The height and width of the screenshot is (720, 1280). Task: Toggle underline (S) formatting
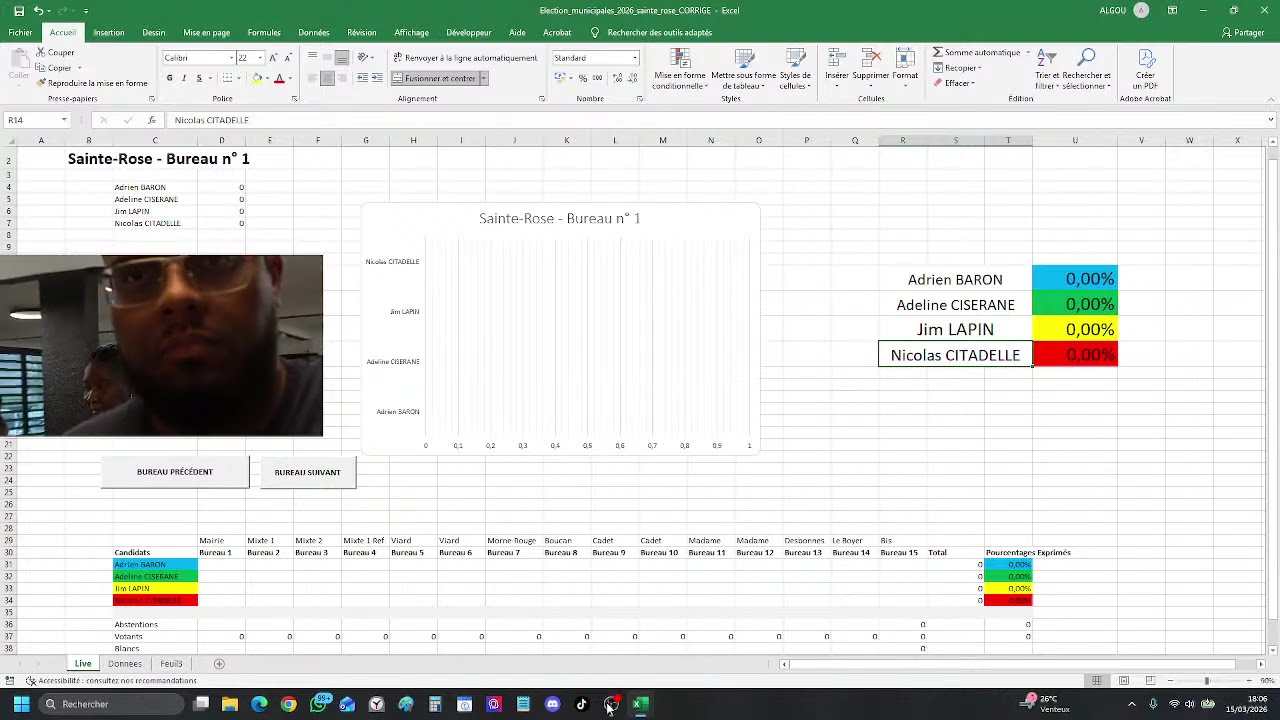click(199, 78)
